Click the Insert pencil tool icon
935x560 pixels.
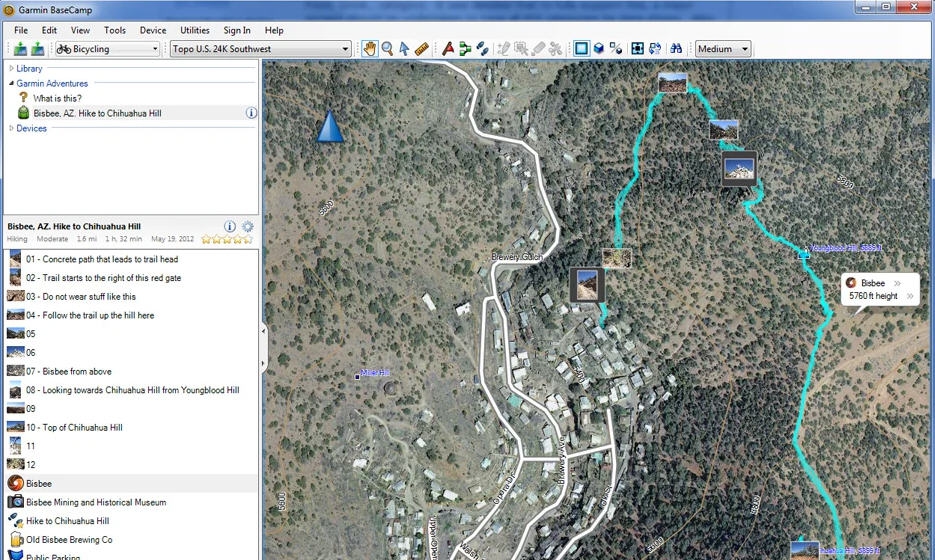(504, 49)
